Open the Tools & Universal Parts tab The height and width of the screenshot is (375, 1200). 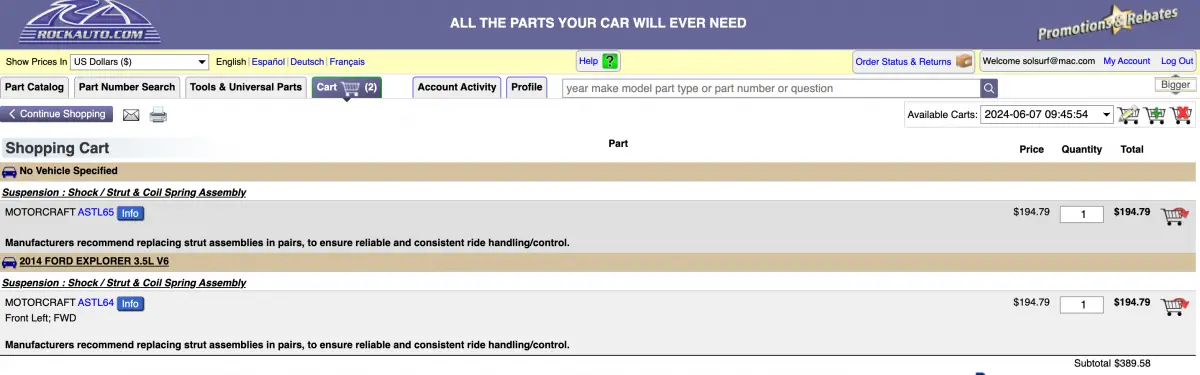click(x=246, y=88)
